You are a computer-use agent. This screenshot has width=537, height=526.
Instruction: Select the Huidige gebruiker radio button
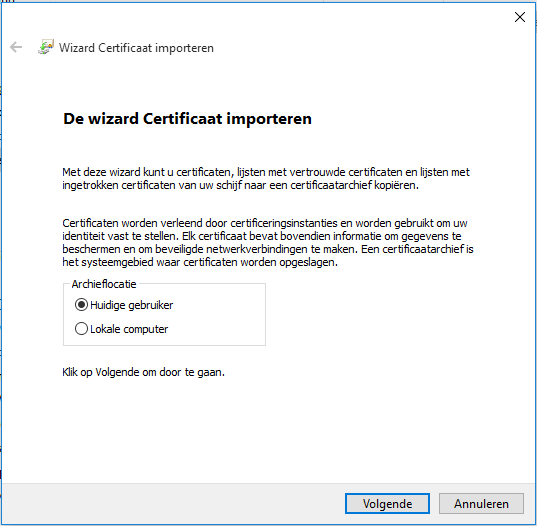coord(81,305)
